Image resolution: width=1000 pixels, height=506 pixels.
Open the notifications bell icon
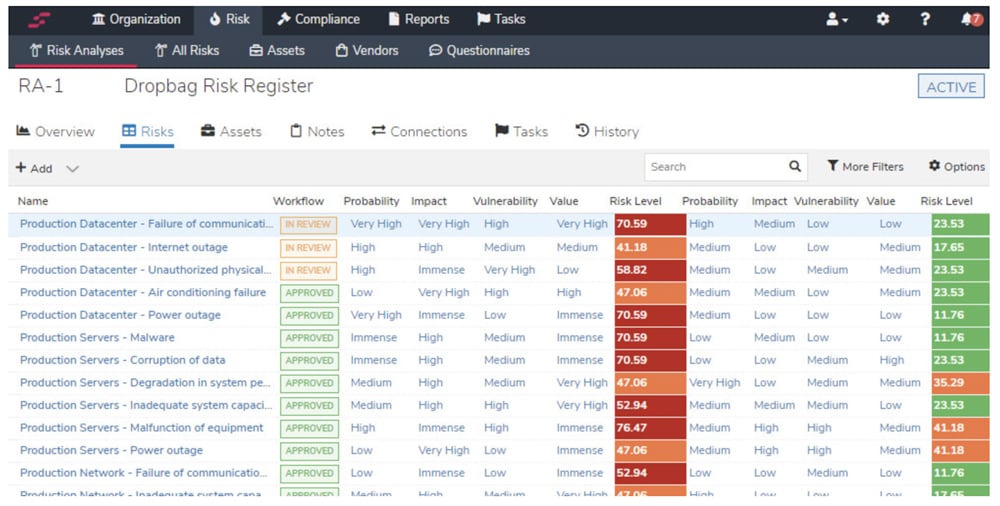tap(969, 19)
